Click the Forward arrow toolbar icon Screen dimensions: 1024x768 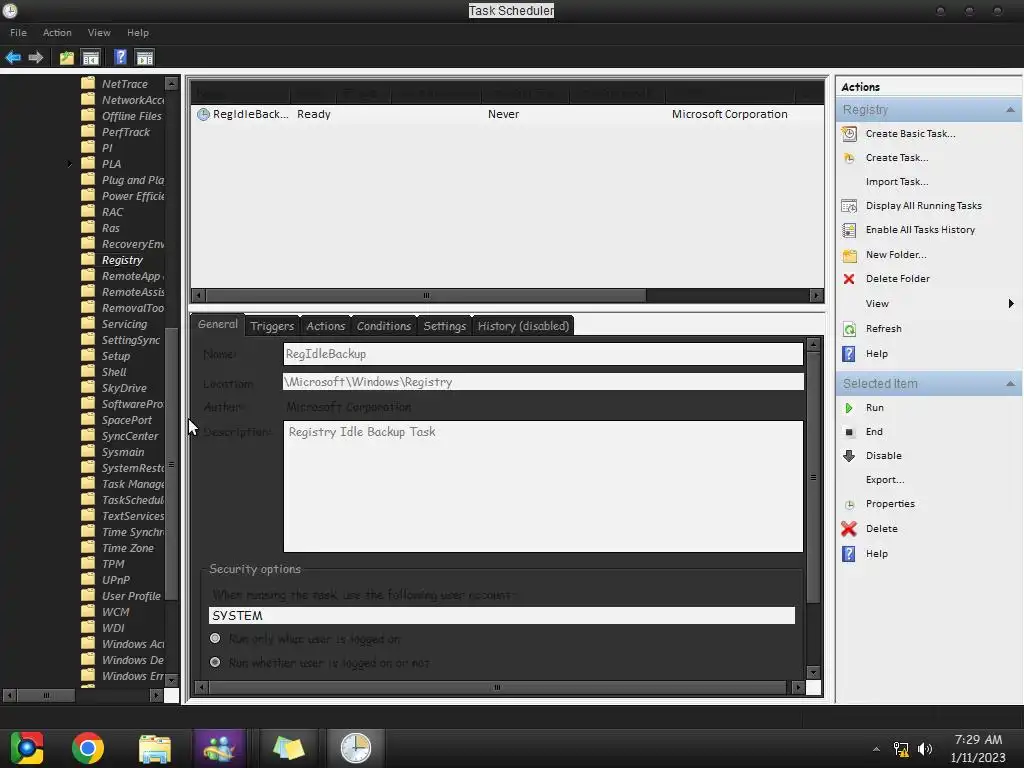point(36,57)
